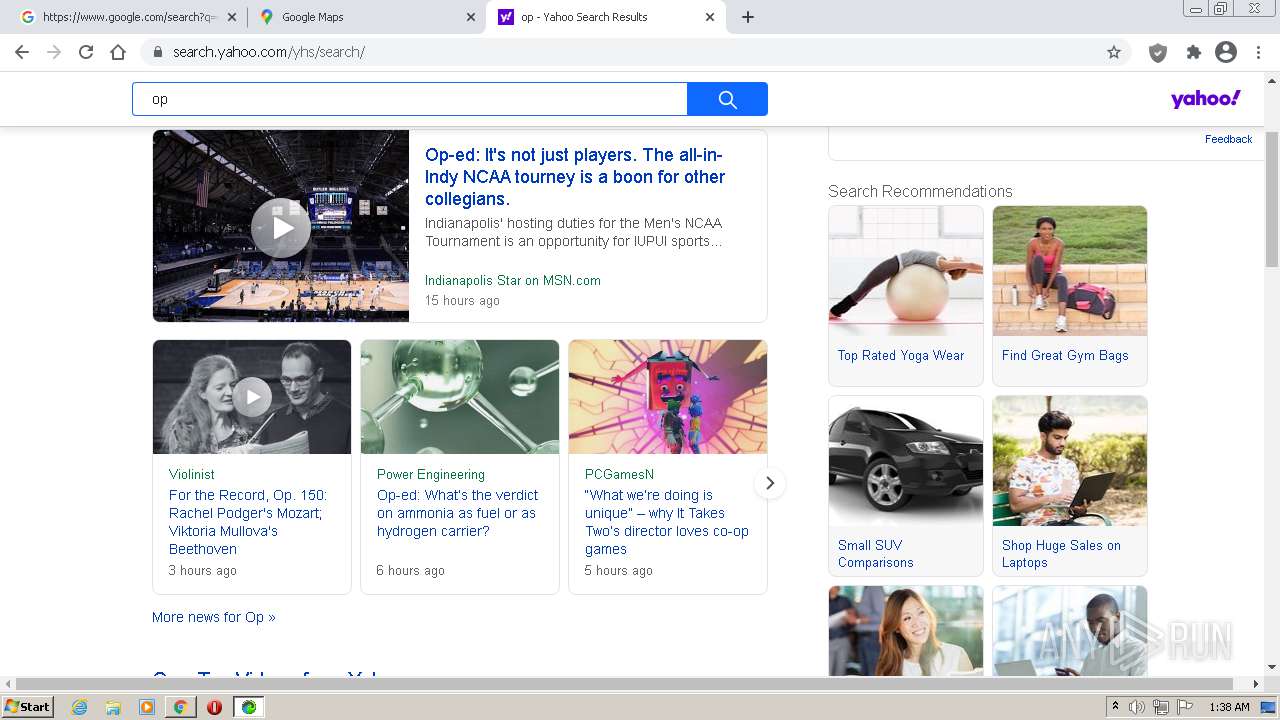The height and width of the screenshot is (720, 1280).
Task: Close the Yahoo Search Results tab
Action: coord(710,17)
